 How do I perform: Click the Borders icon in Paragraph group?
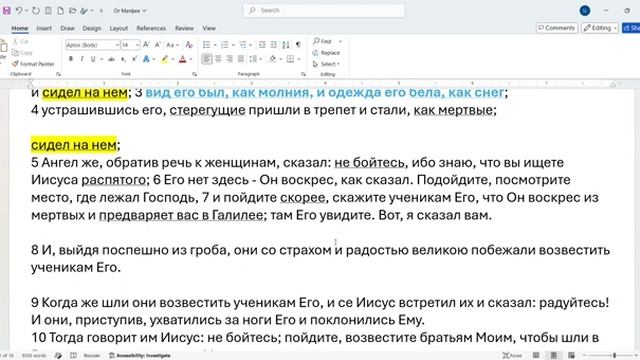point(290,59)
